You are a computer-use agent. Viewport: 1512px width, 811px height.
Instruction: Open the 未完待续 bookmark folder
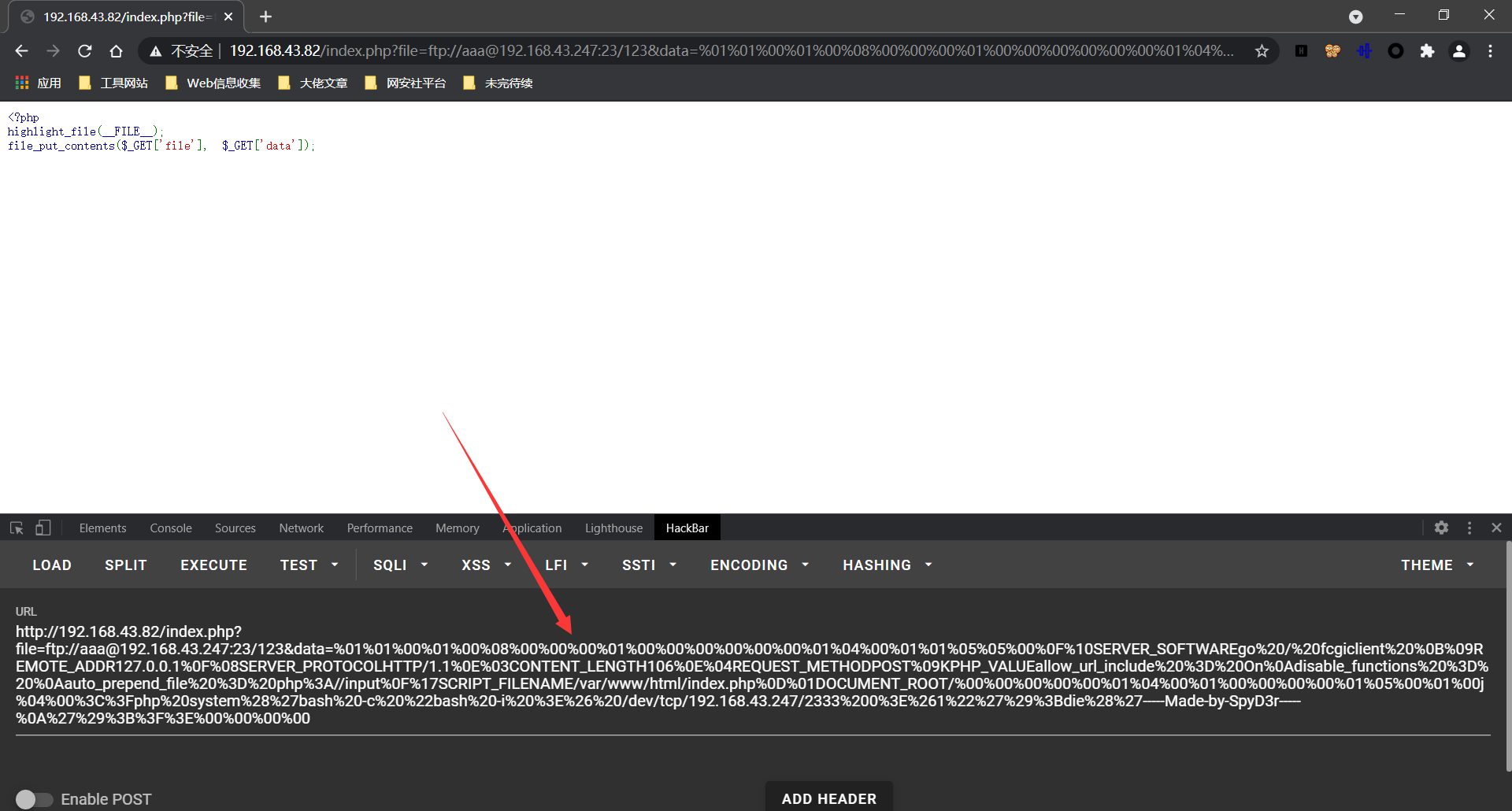click(x=498, y=83)
